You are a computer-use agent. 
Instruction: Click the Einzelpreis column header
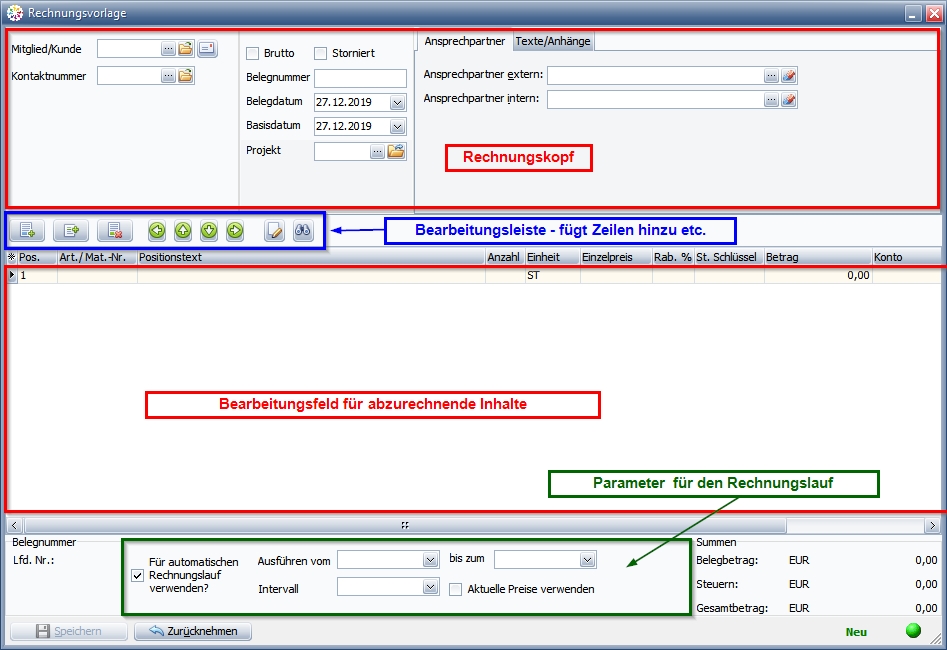(x=616, y=257)
